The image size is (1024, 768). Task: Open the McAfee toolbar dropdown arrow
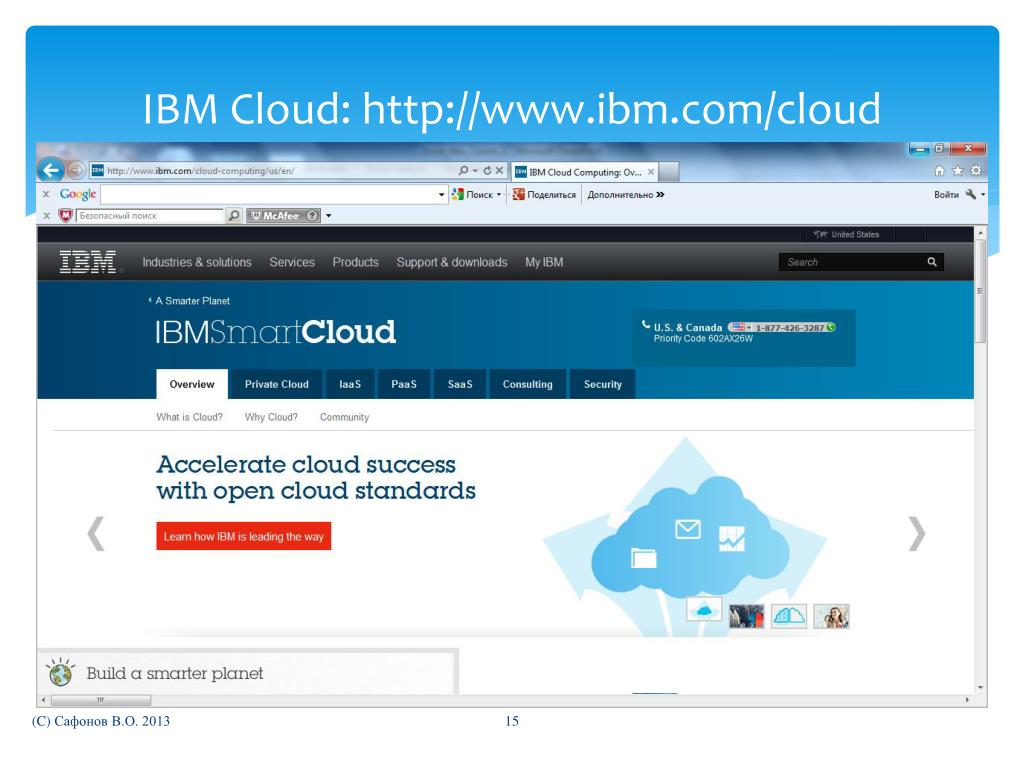pos(328,216)
